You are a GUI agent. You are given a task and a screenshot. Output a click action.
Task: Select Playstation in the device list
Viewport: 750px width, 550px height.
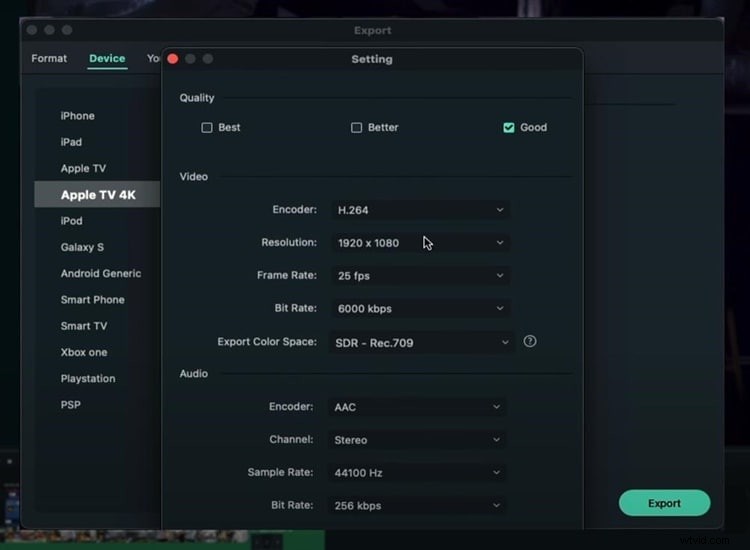88,378
